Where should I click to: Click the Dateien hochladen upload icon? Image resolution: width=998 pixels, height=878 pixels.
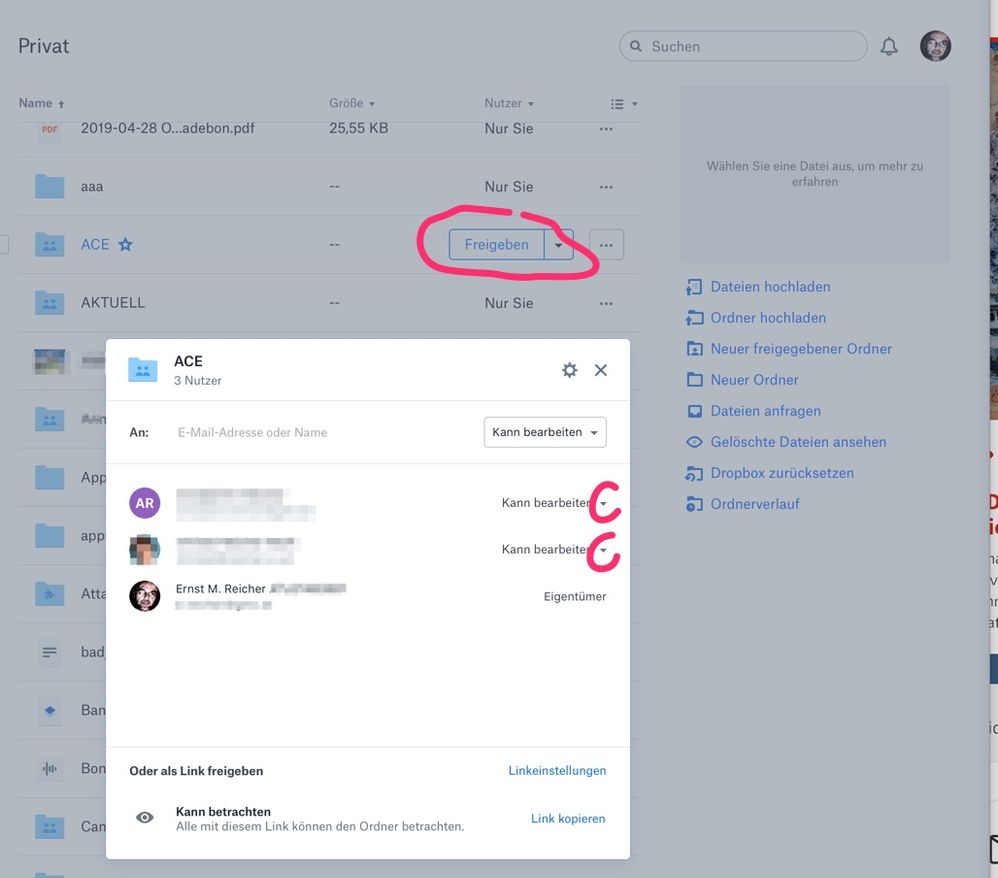tap(694, 287)
